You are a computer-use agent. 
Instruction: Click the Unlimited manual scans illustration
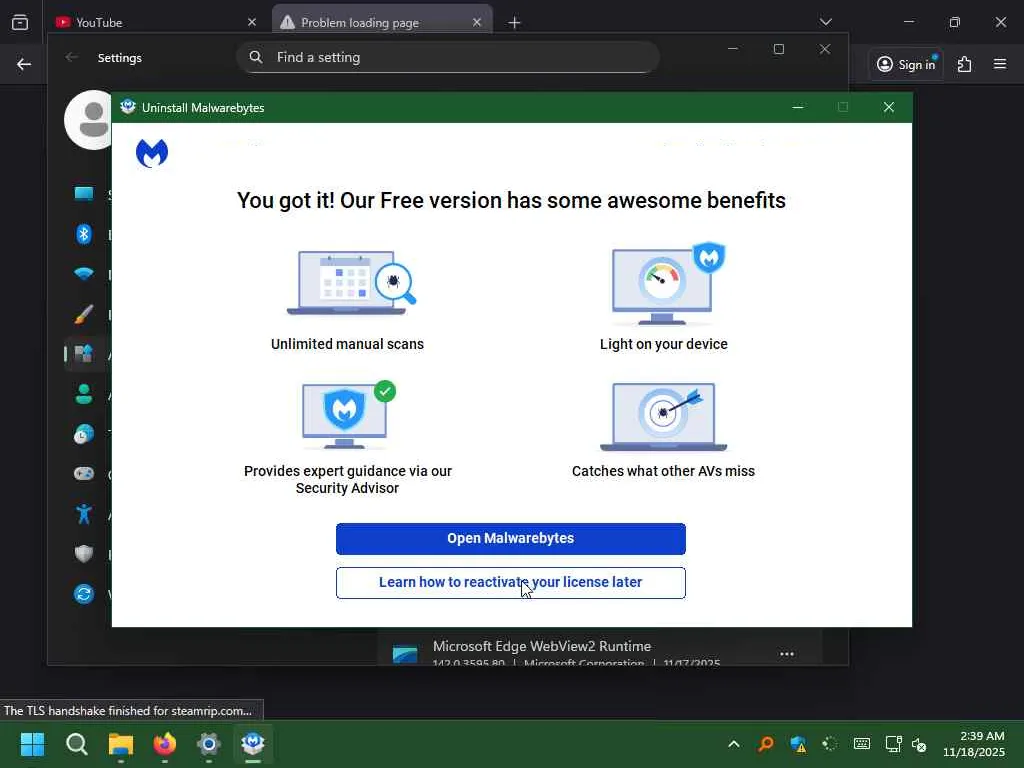[x=351, y=283]
